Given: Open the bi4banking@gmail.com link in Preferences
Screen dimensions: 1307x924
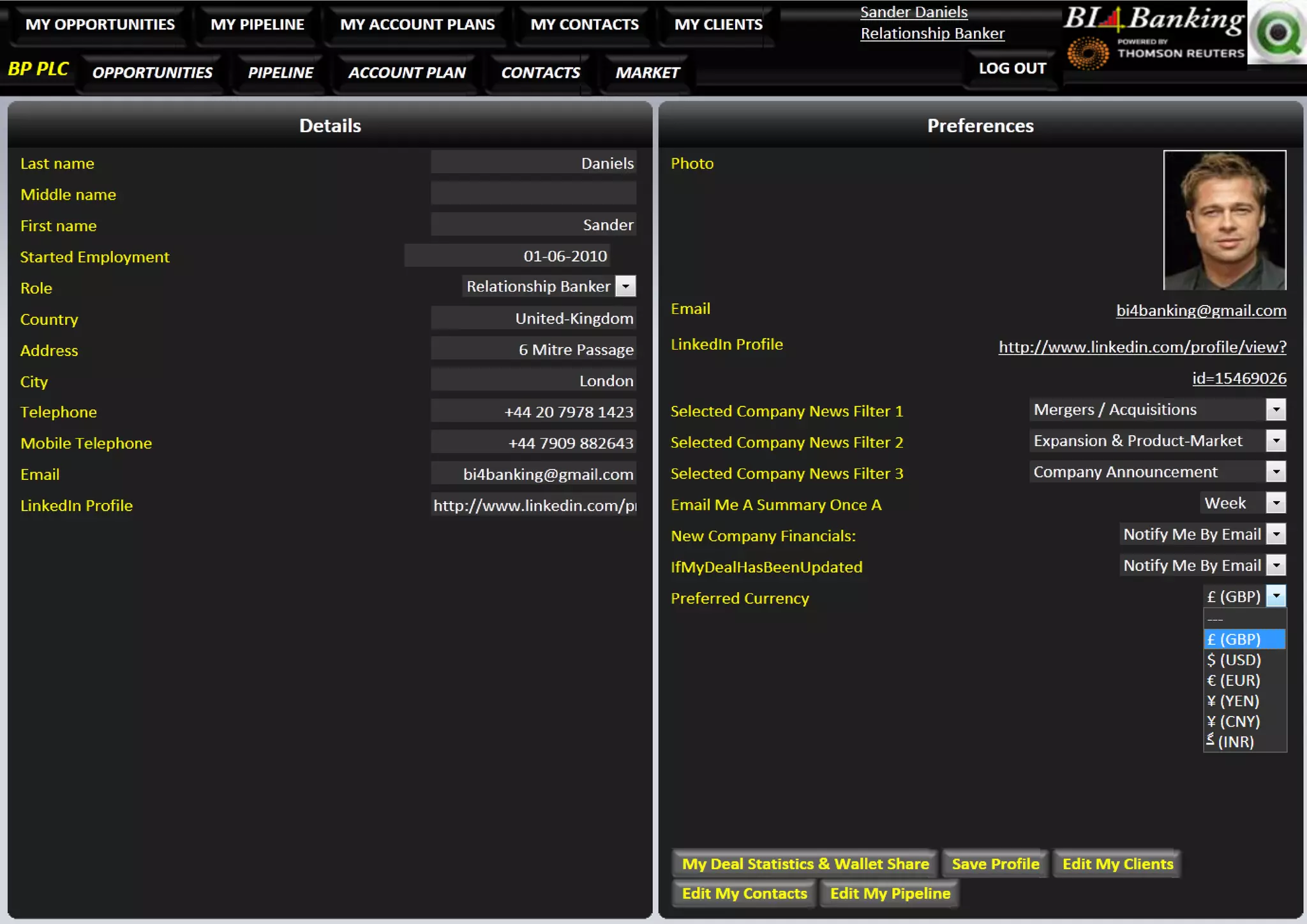Looking at the screenshot, I should tap(1200, 311).
